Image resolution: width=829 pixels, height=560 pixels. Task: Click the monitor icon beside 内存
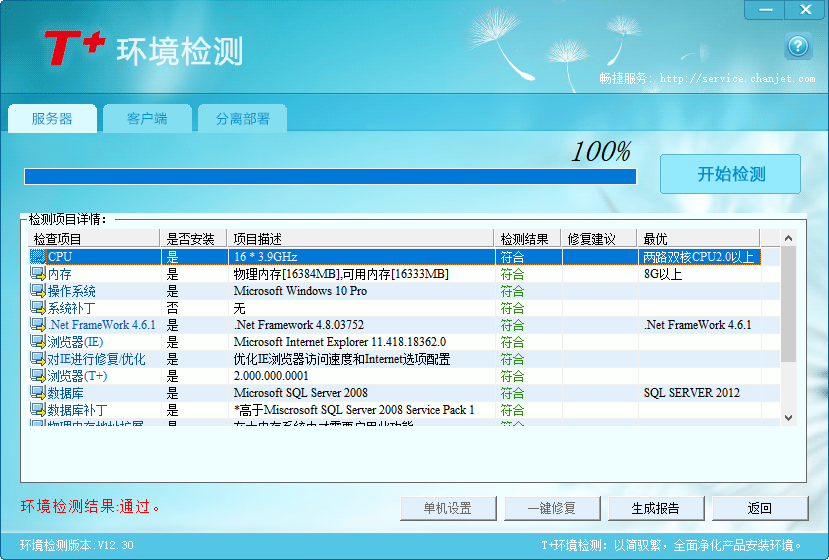[x=38, y=273]
